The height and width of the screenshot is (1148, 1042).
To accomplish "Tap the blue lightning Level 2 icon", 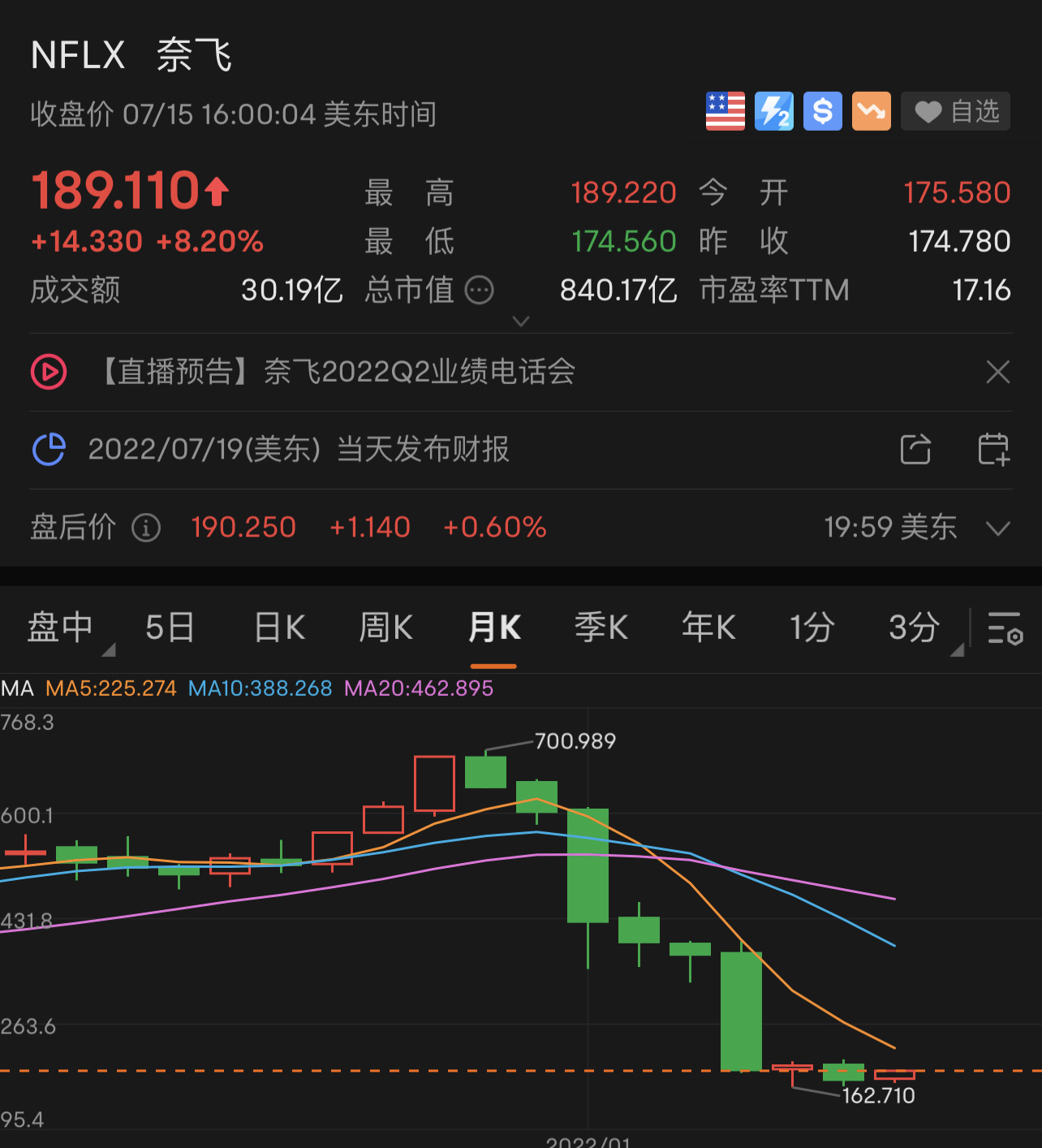I will [774, 111].
